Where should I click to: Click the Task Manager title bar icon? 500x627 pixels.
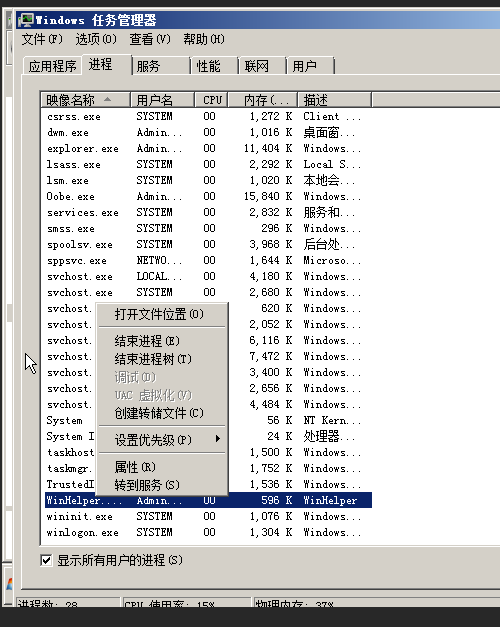click(26, 20)
